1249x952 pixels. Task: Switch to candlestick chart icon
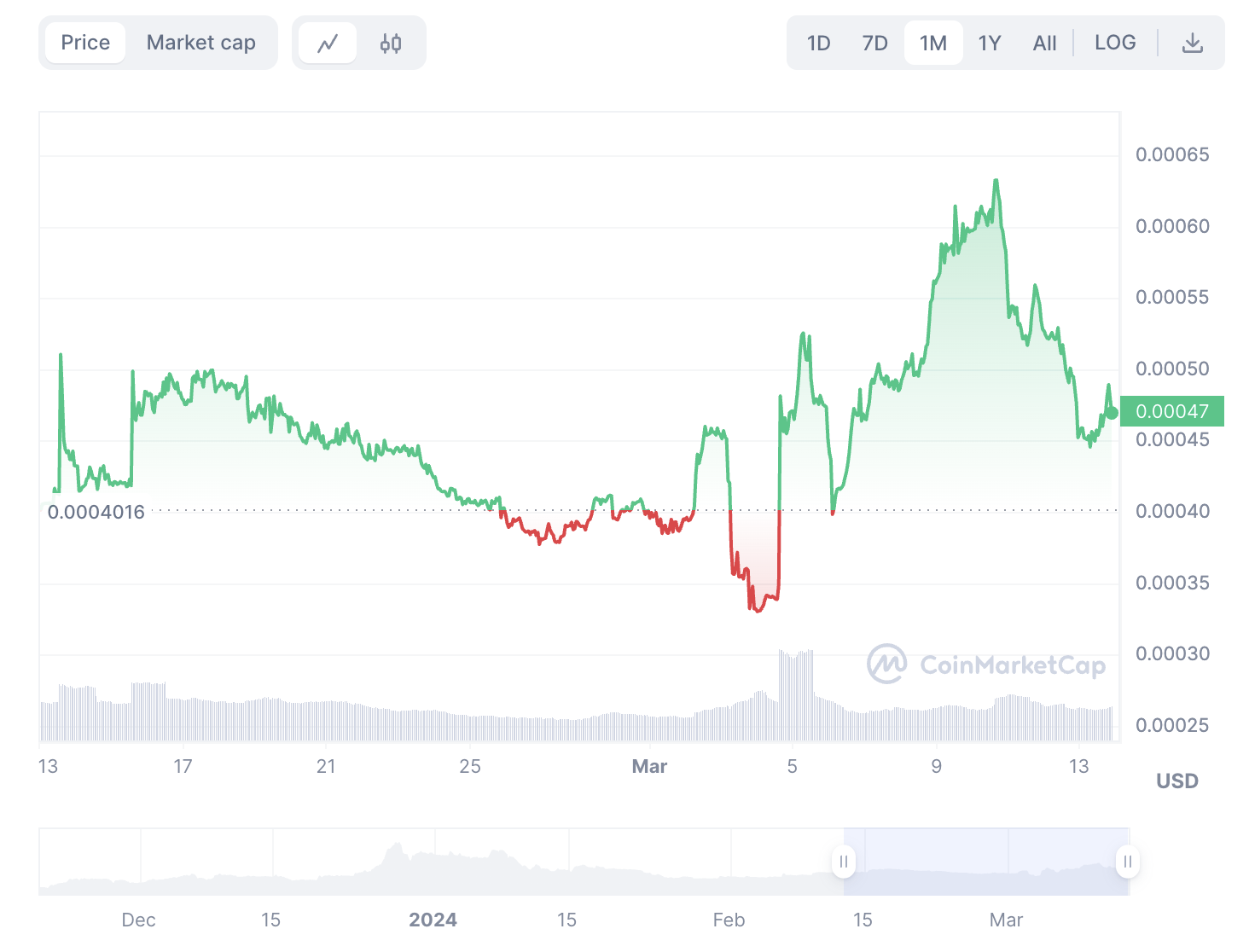point(391,43)
